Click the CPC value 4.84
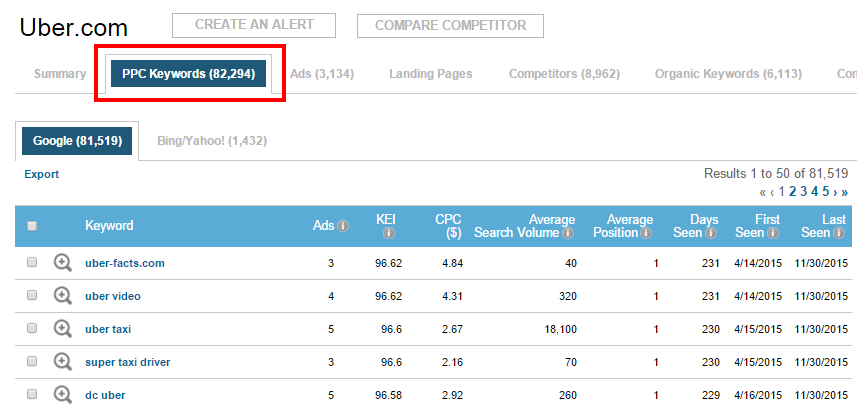 click(x=453, y=263)
